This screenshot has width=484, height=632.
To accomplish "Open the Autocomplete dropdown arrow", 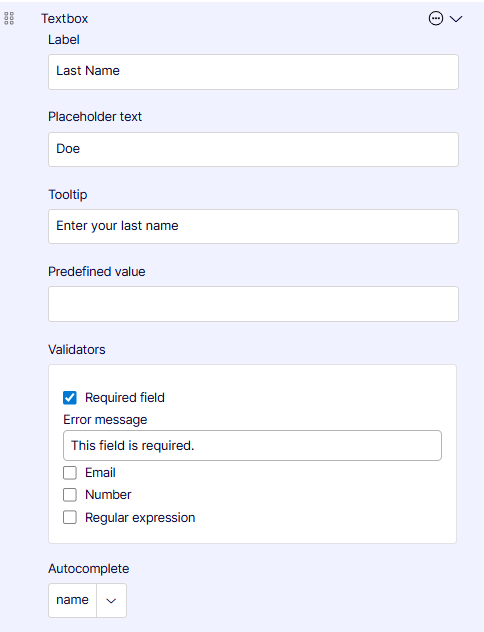I will [111, 601].
